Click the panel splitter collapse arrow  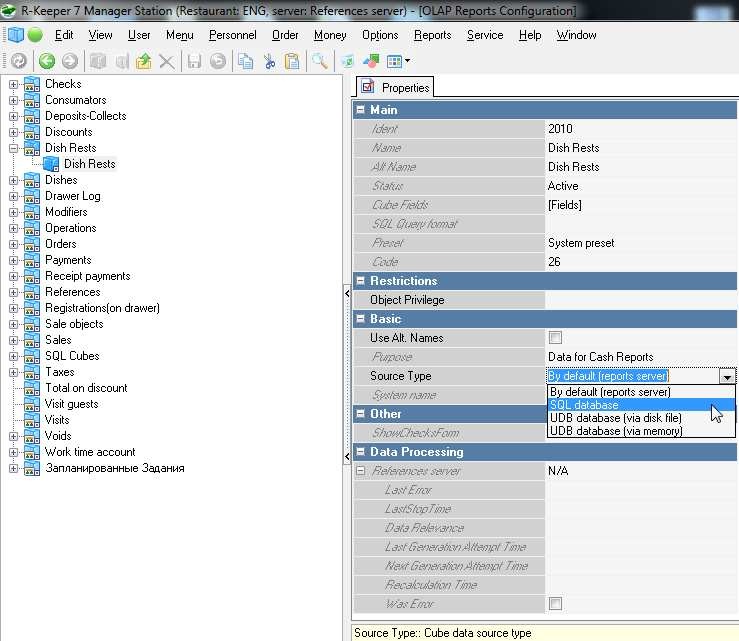[347, 293]
